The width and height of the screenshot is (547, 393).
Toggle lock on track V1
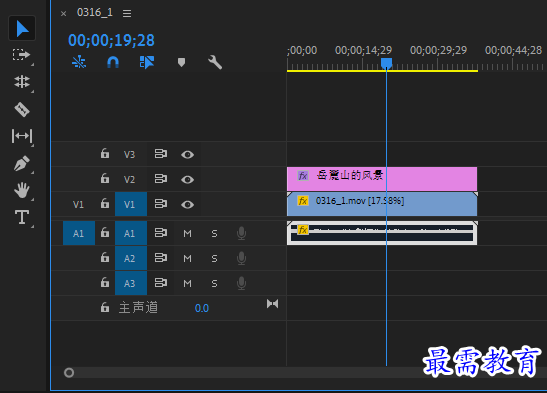click(x=105, y=203)
